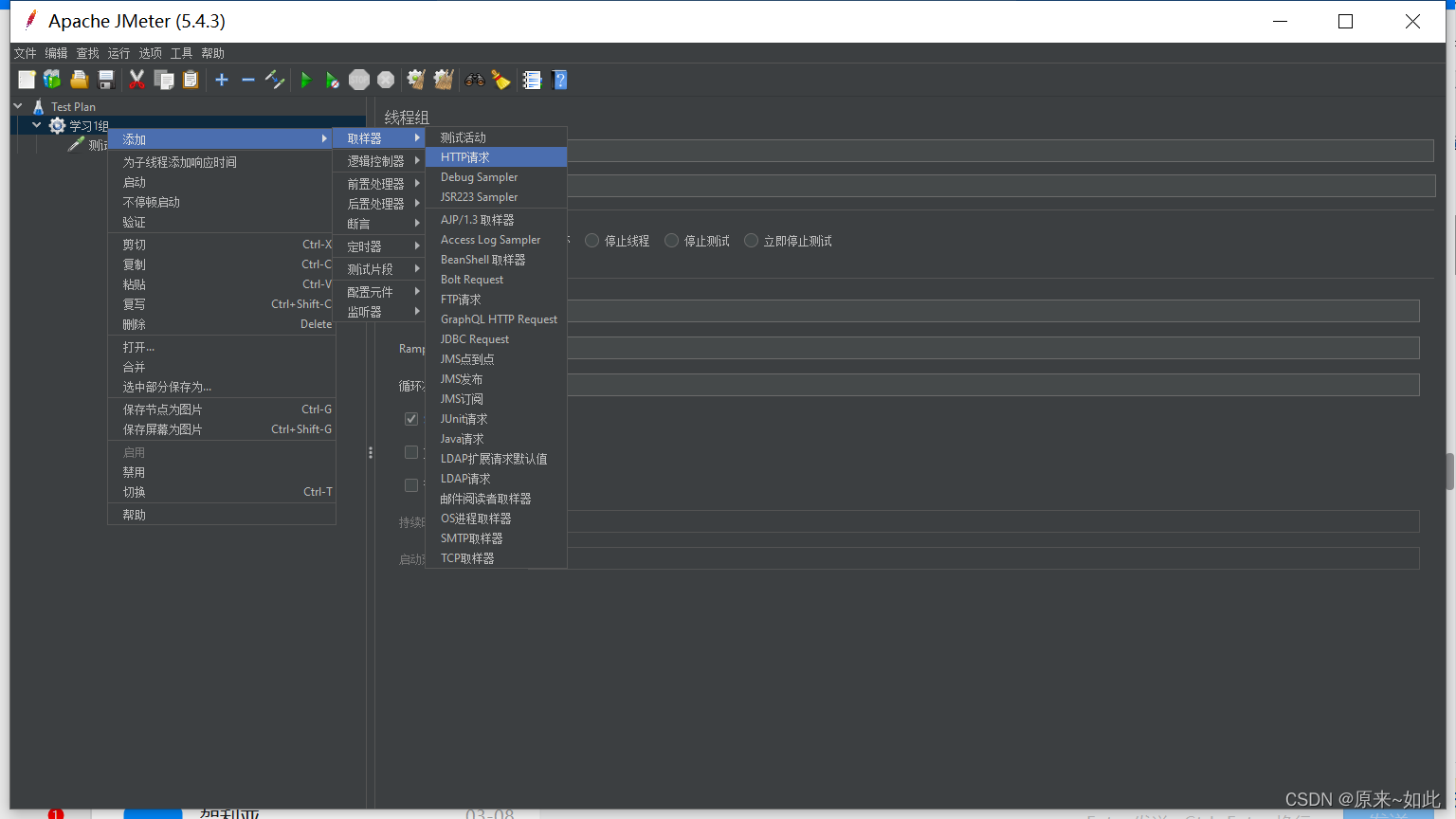The height and width of the screenshot is (819, 1456).
Task: Click the 学习1组 thread group gear icon
Action: (58, 125)
